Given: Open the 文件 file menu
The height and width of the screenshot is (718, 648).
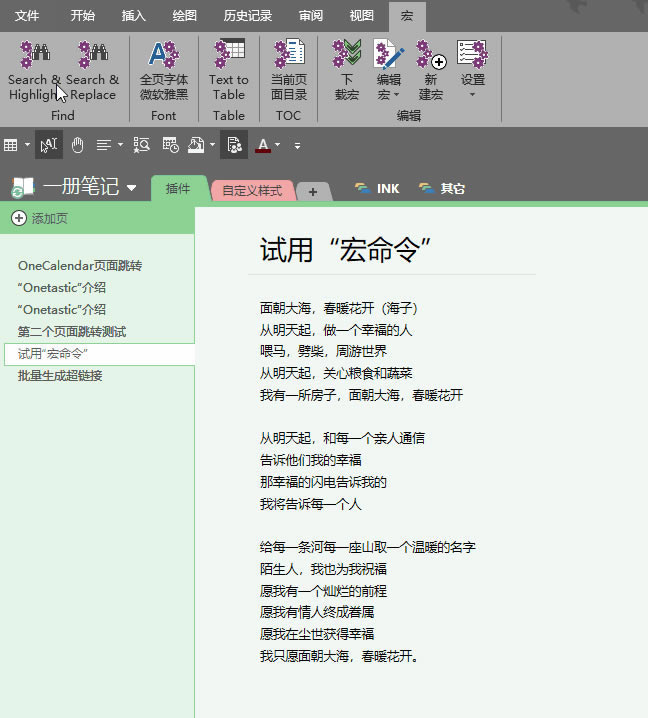Looking at the screenshot, I should click(x=27, y=16).
